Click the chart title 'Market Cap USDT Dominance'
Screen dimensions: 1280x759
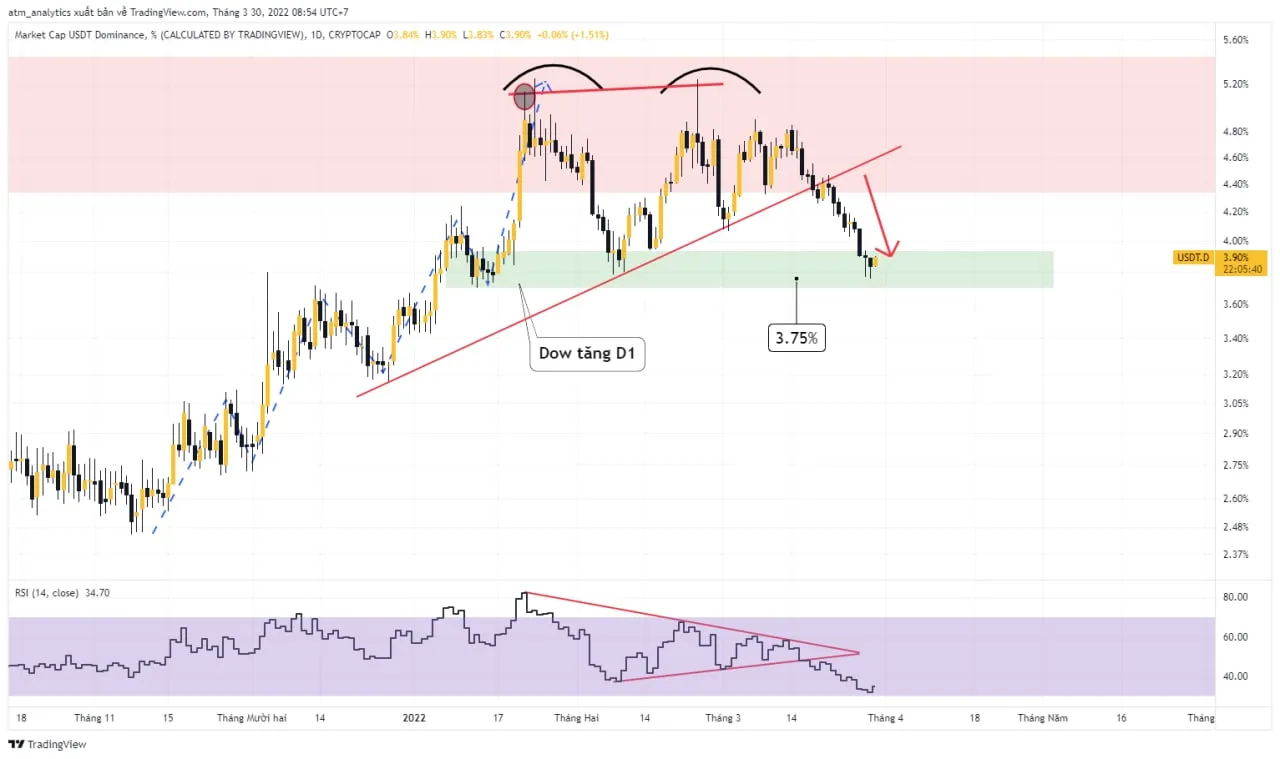(78, 34)
